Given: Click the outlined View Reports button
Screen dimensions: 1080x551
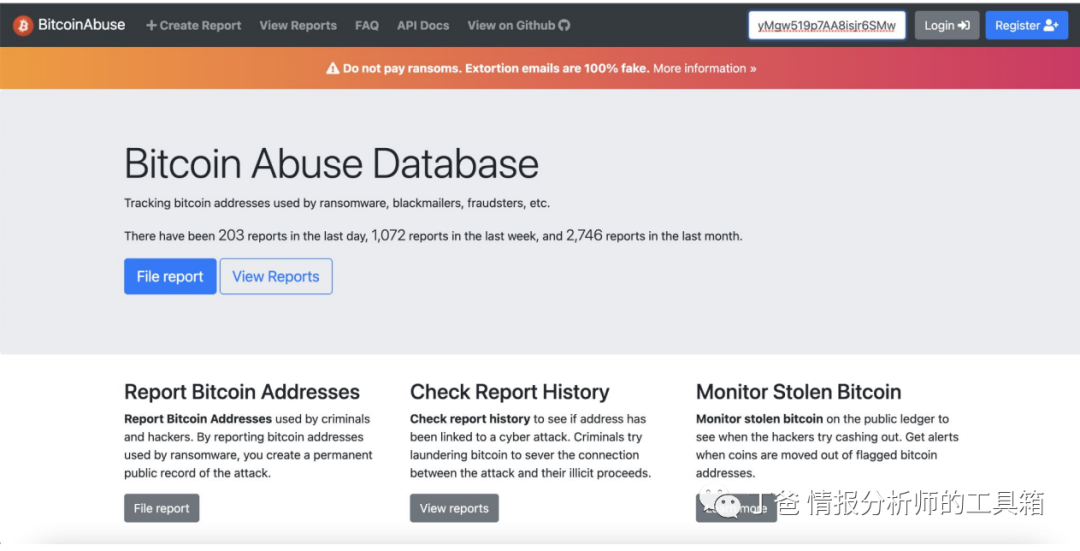Looking at the screenshot, I should [276, 277].
